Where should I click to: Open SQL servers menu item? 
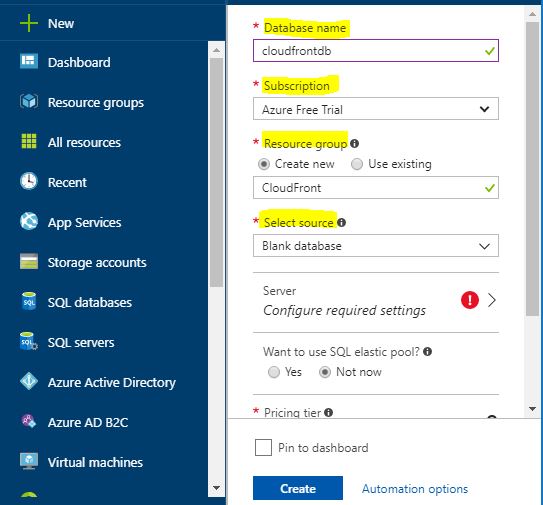81,343
